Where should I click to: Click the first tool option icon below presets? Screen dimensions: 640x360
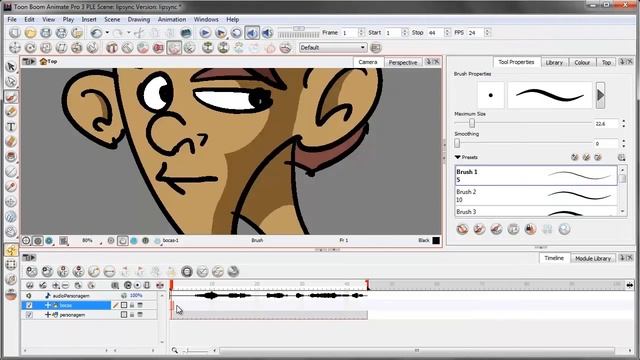462,229
